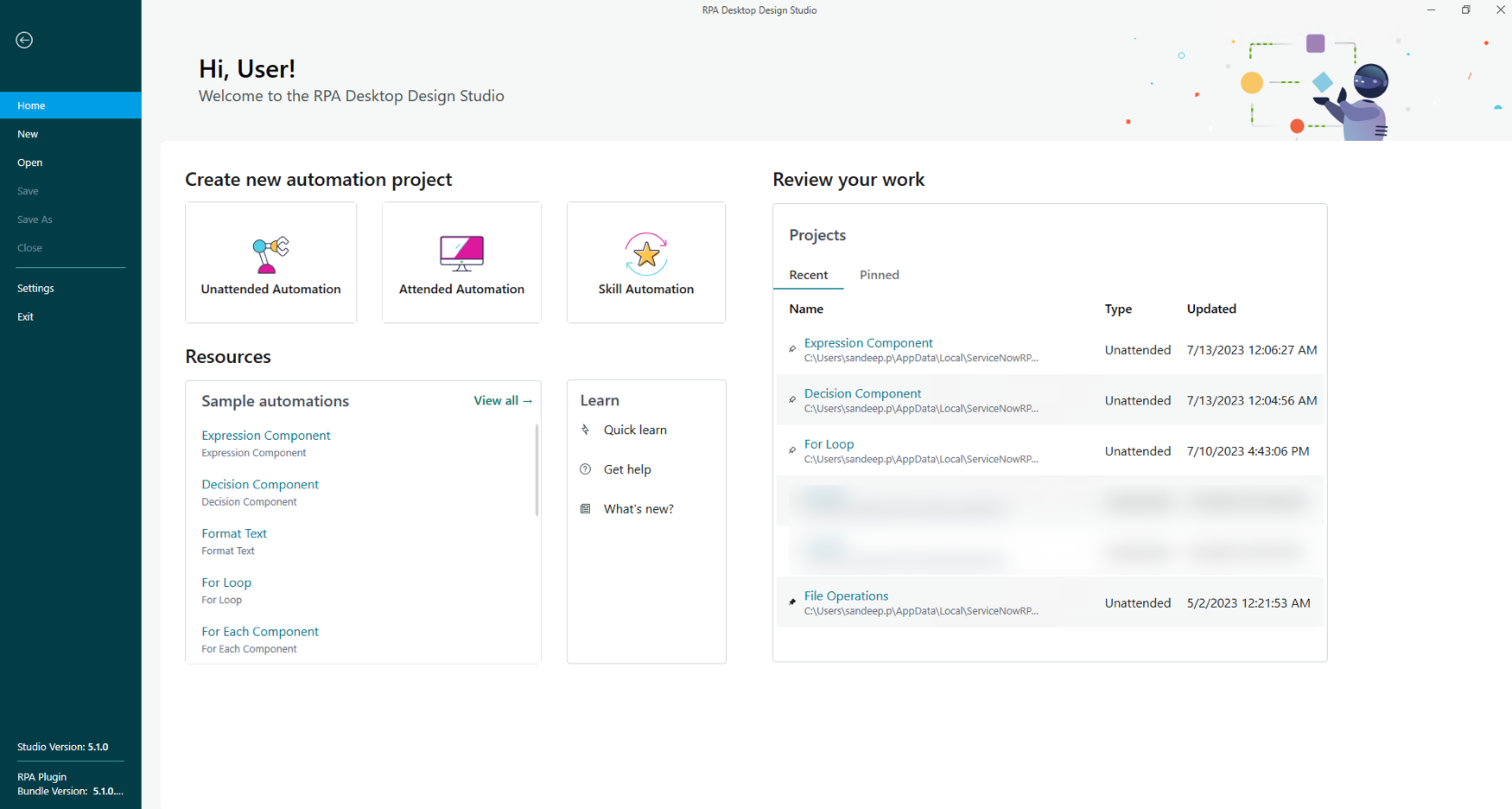The image size is (1512, 809).
Task: Open recent project For Loop
Action: (829, 444)
